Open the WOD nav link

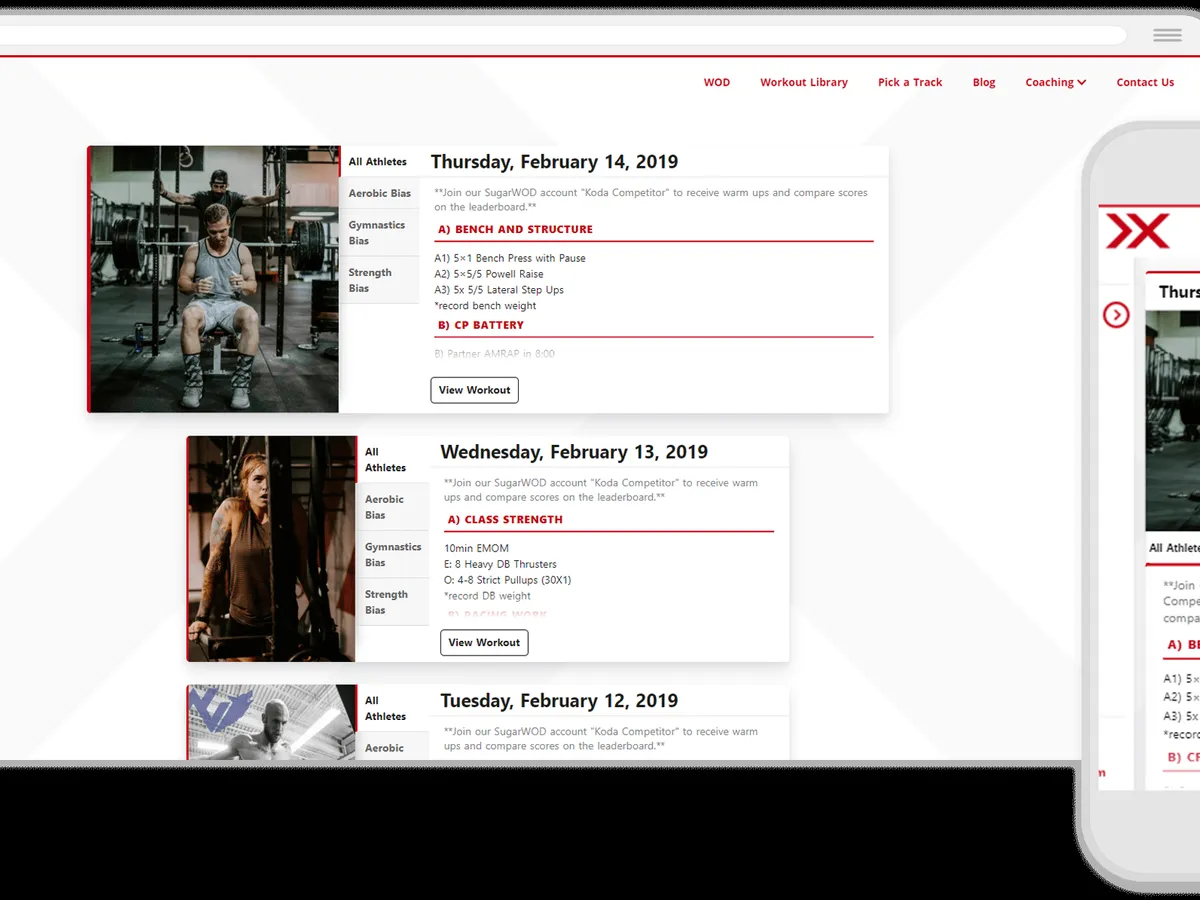point(717,82)
